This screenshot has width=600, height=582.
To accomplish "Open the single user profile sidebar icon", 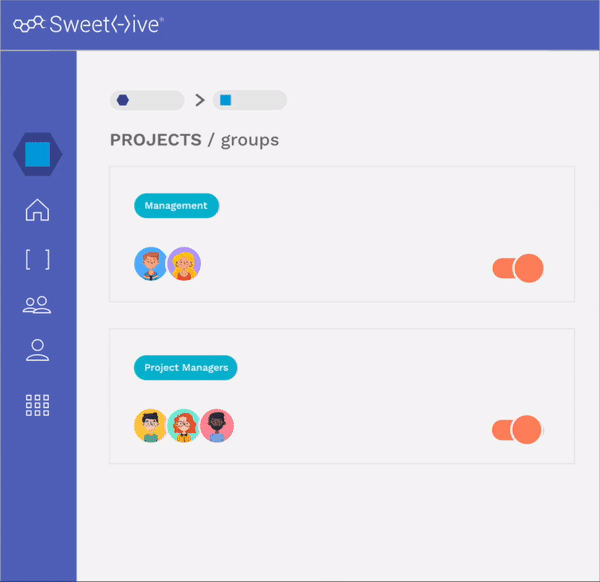I will coord(38,350).
